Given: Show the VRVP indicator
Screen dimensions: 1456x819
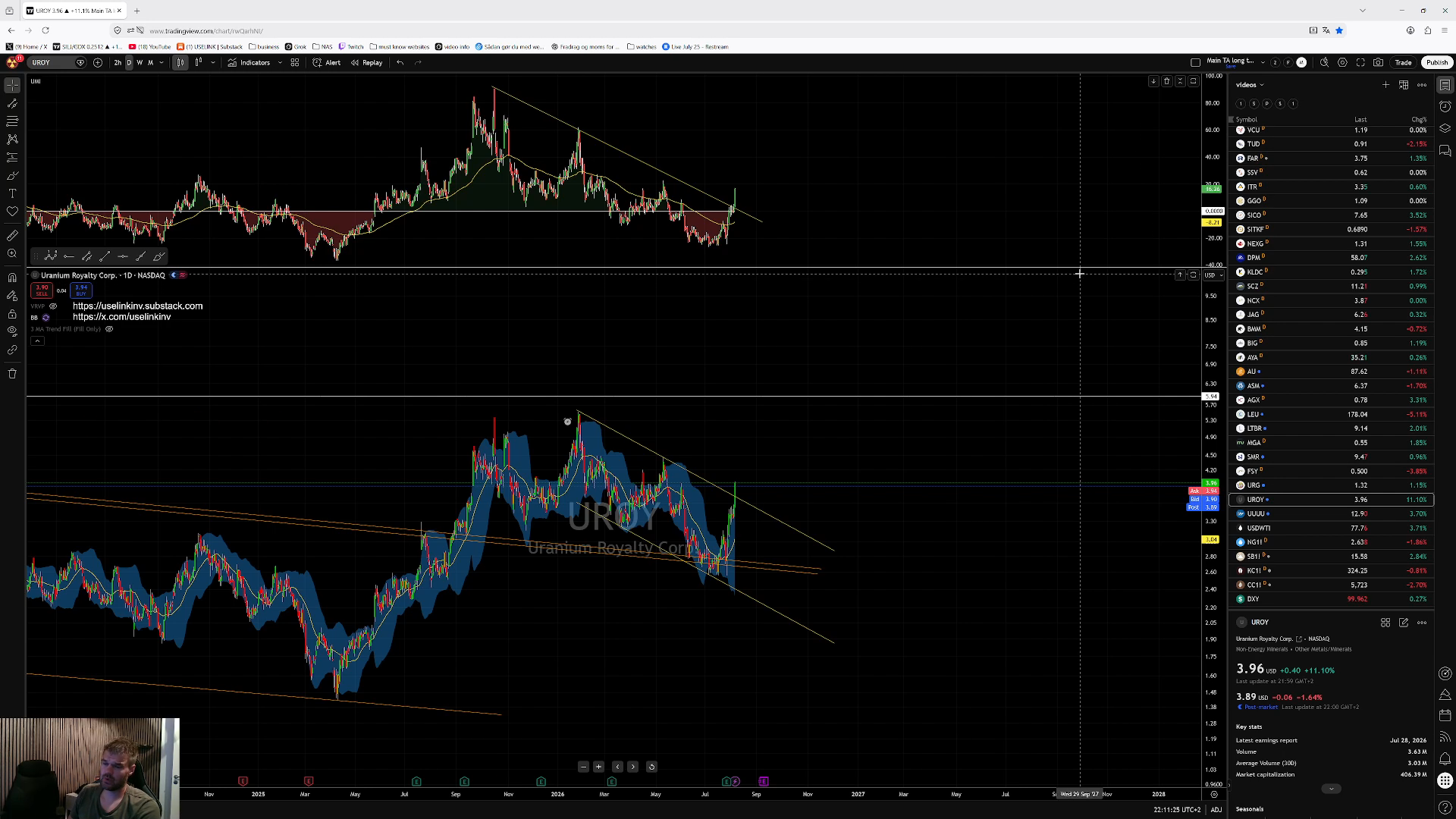Looking at the screenshot, I should click(x=53, y=306).
